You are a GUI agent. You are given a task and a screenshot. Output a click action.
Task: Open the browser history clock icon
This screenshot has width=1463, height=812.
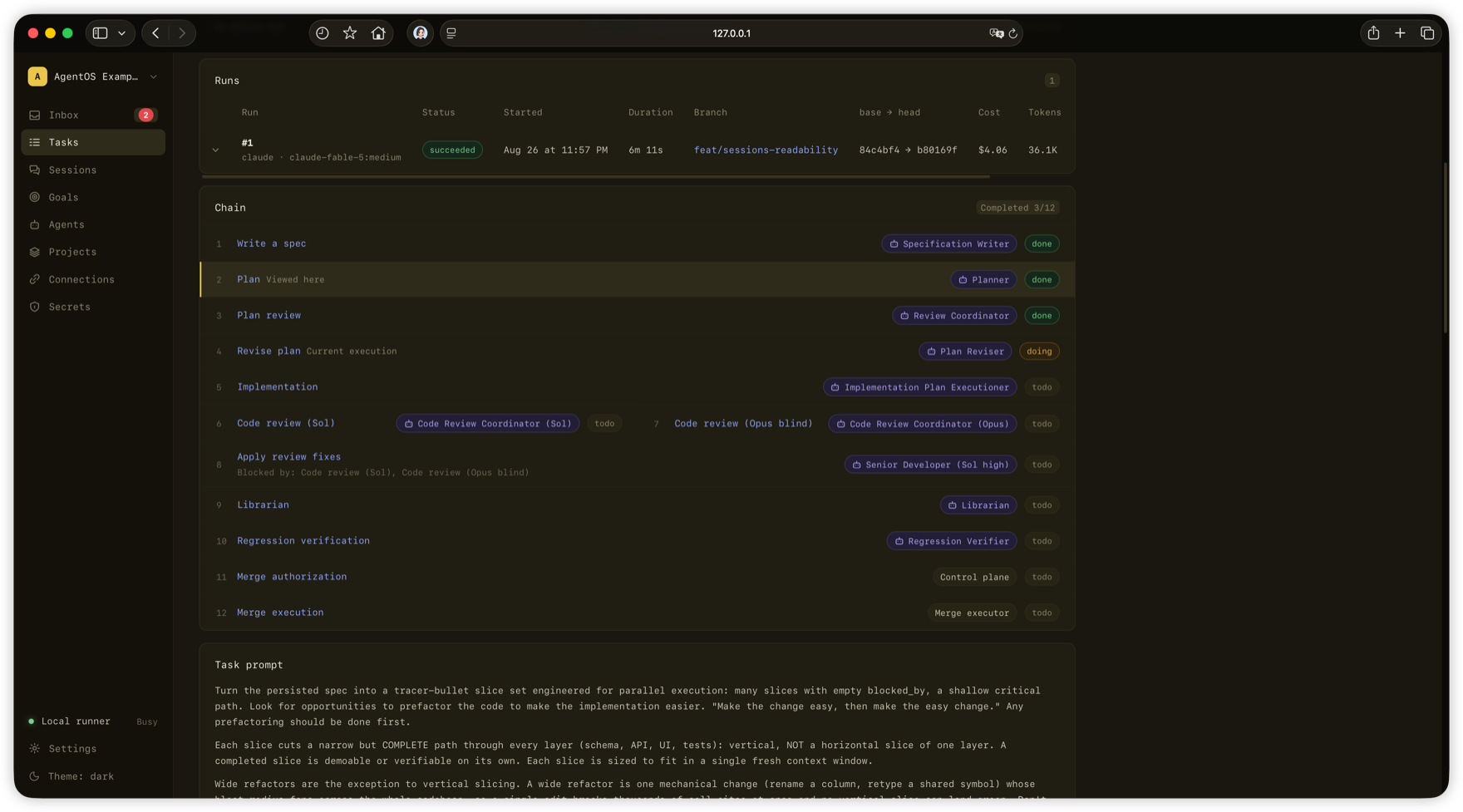323,33
